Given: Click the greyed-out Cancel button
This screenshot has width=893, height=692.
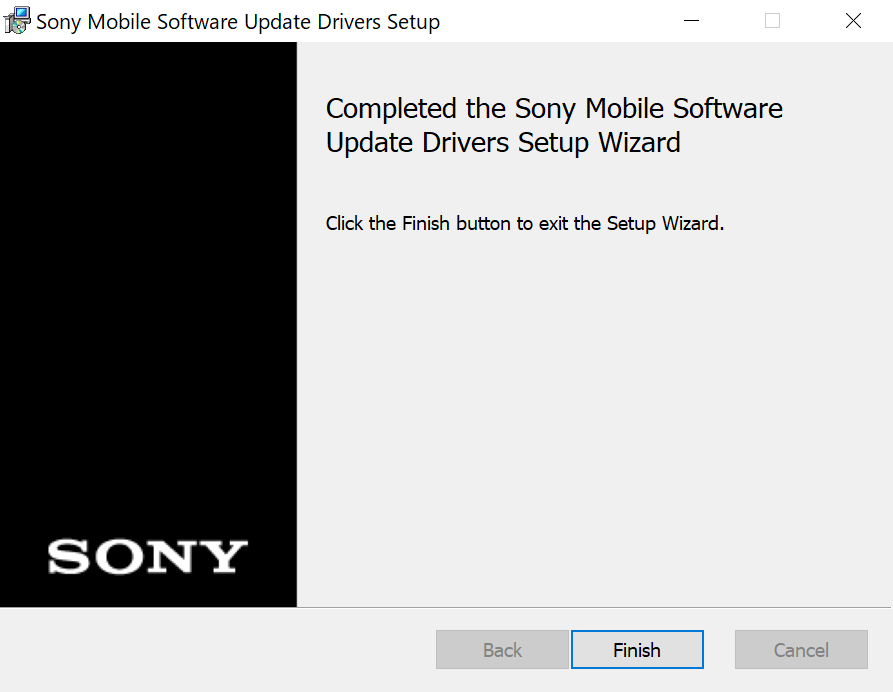Looking at the screenshot, I should [x=801, y=649].
